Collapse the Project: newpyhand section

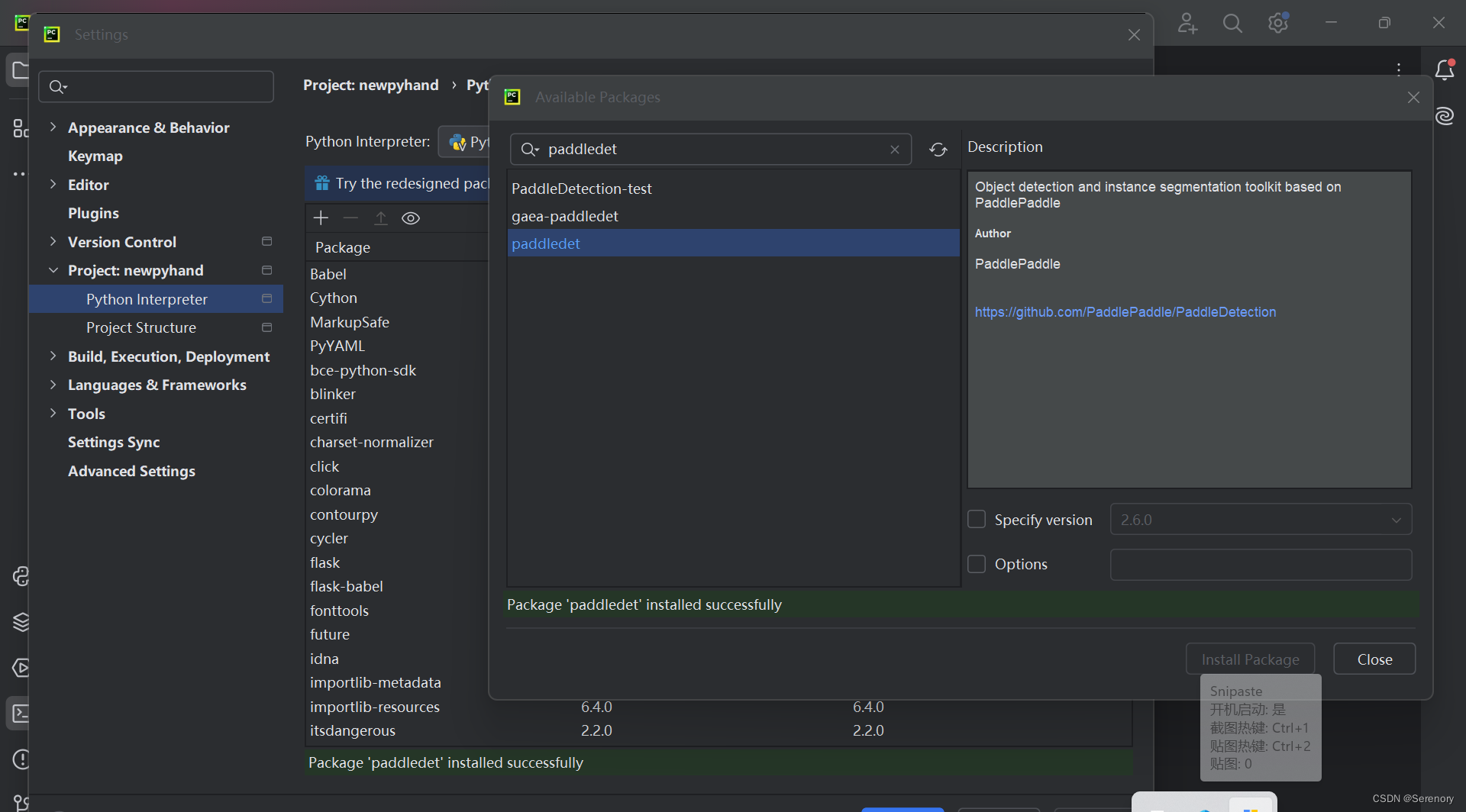(x=53, y=270)
